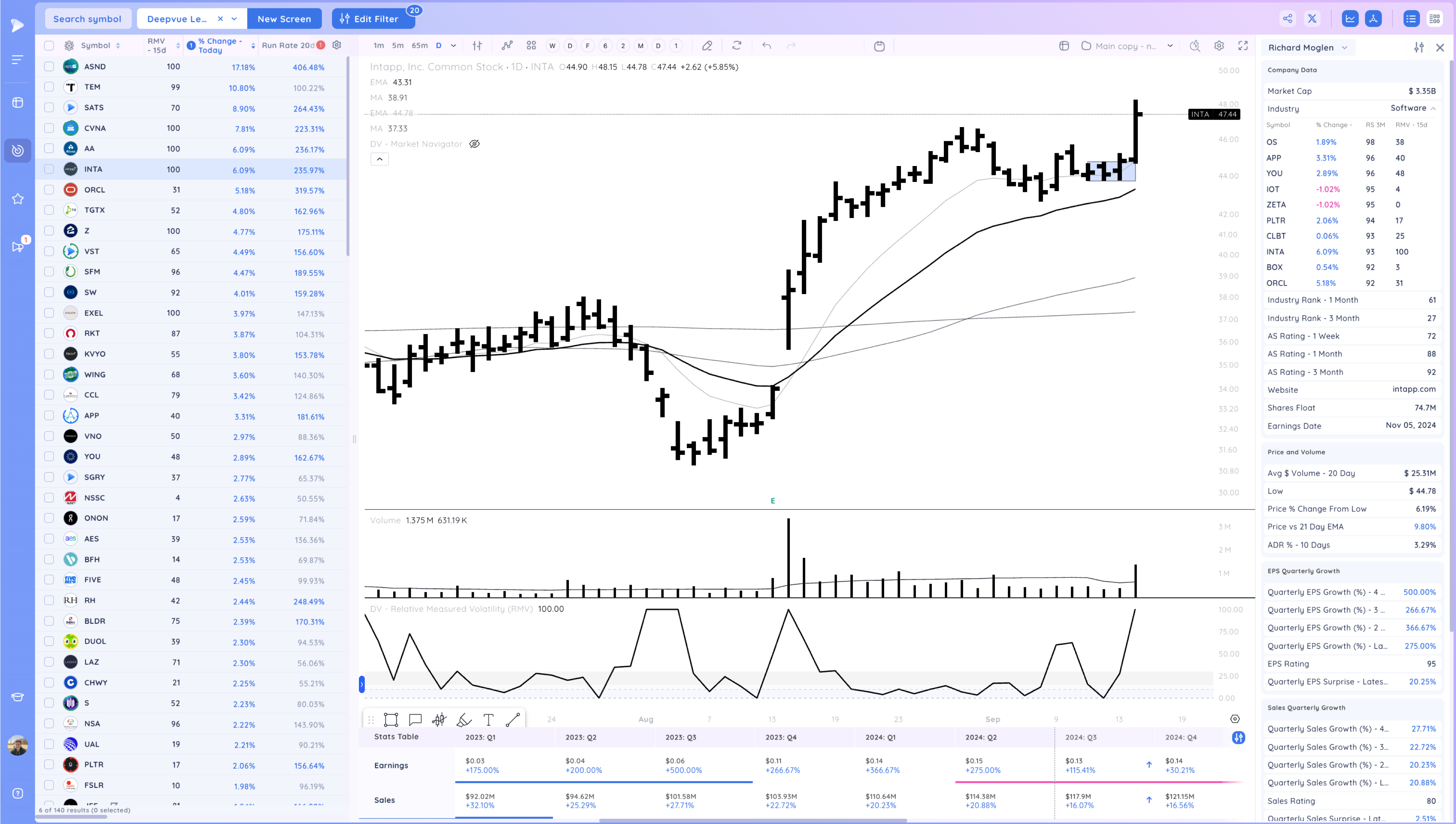Toggle fullscreen chart icon
This screenshot has width=1456, height=824.
[x=1243, y=46]
